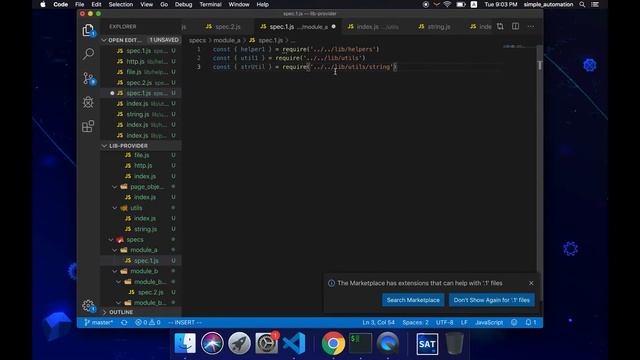The image size is (640, 360).
Task: Open Google Chrome from the dock
Action: tap(333, 343)
